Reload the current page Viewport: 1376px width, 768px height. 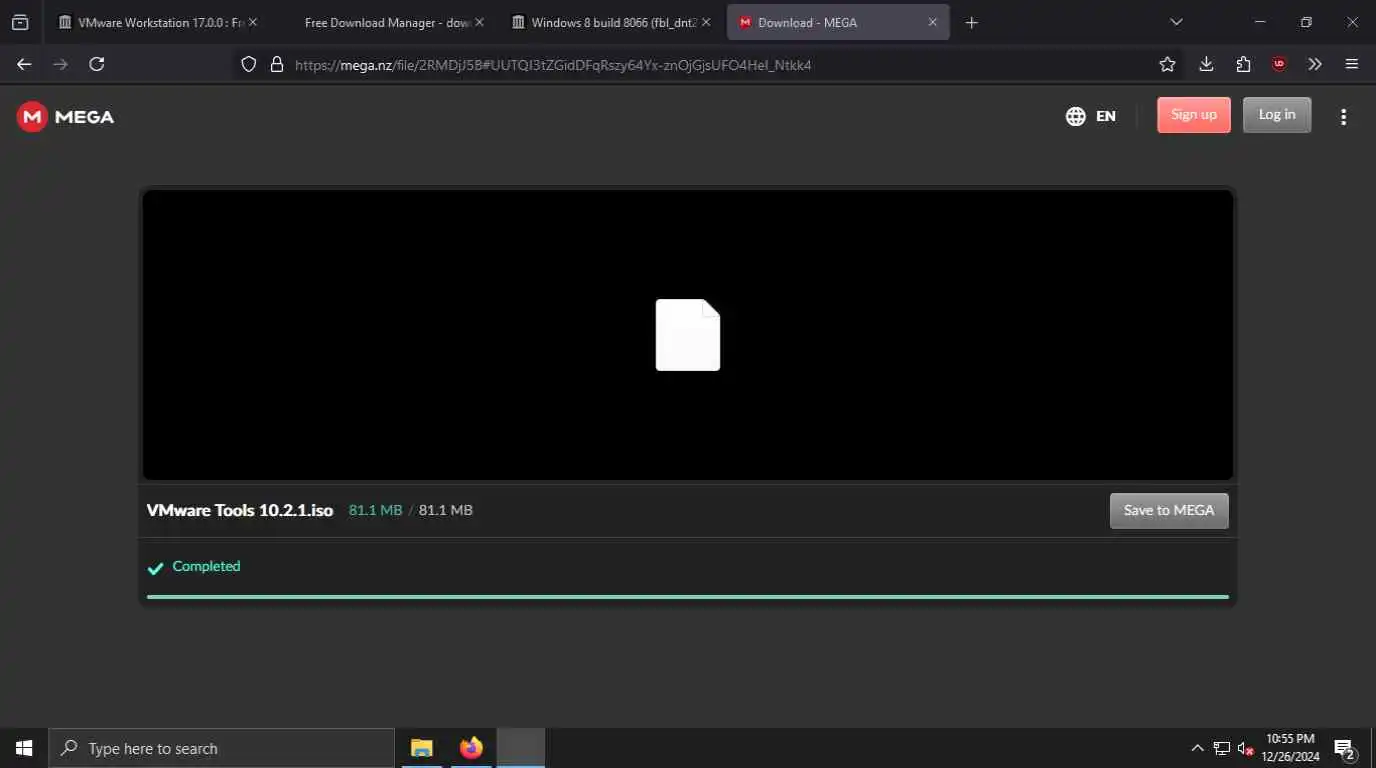97,64
